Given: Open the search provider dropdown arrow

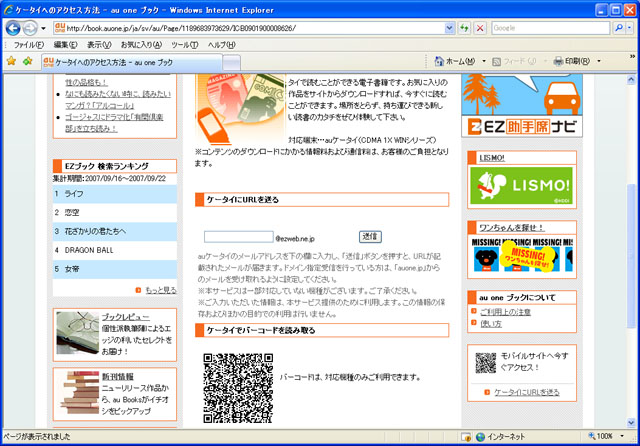Looking at the screenshot, I should pos(629,28).
